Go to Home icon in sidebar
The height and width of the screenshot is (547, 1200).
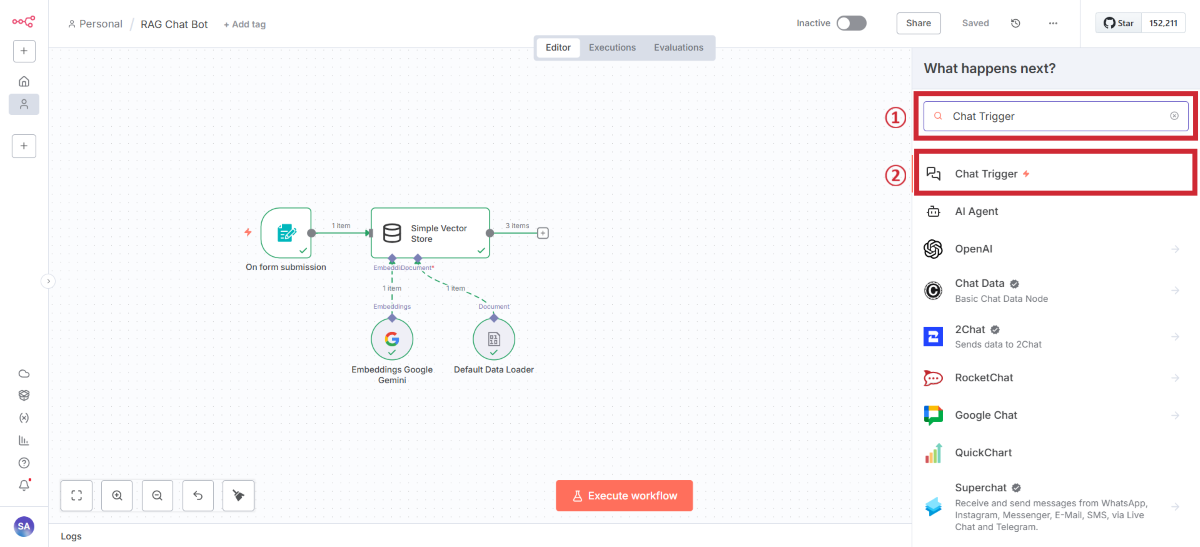[x=24, y=81]
